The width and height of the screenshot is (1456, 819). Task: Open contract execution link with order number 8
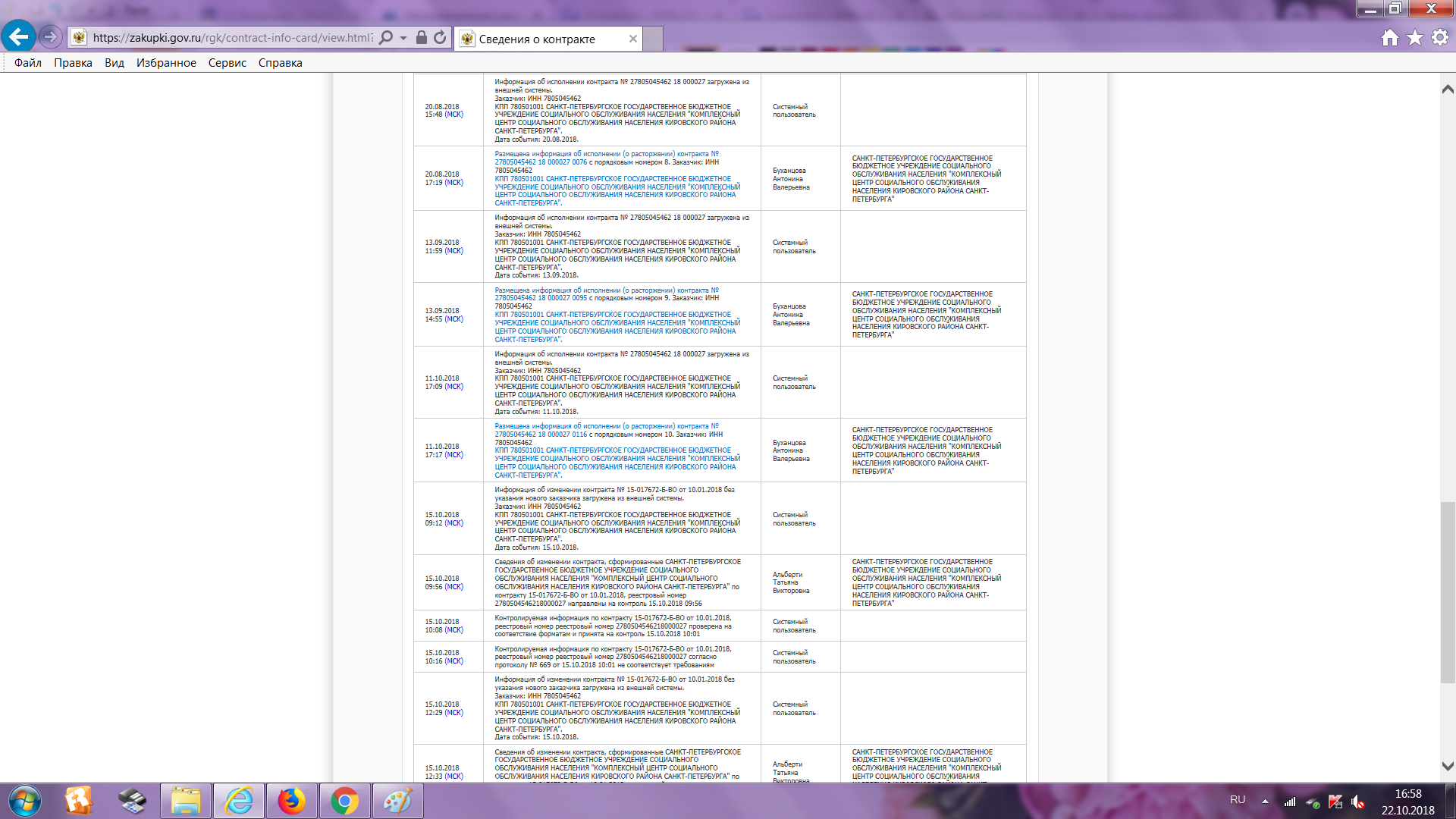tap(606, 154)
